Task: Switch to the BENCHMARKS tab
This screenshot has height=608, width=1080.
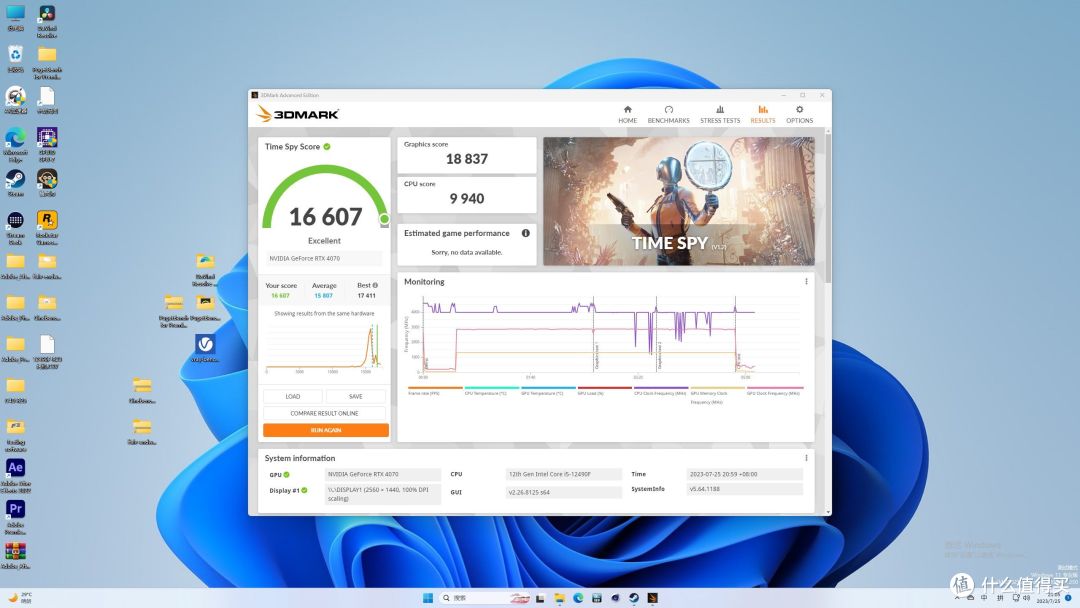Action: click(x=668, y=114)
